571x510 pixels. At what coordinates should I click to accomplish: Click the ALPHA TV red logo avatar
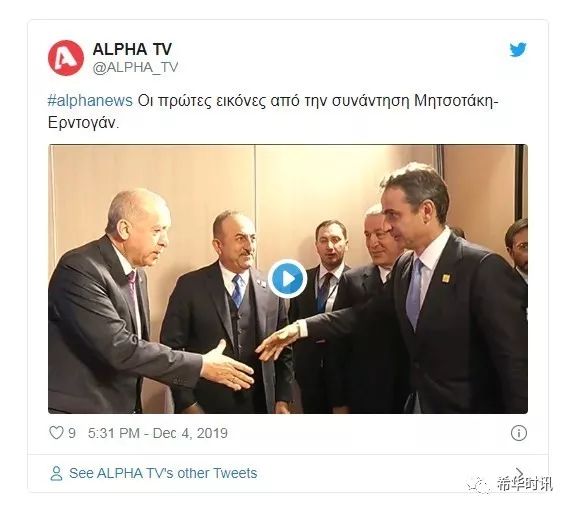66,58
